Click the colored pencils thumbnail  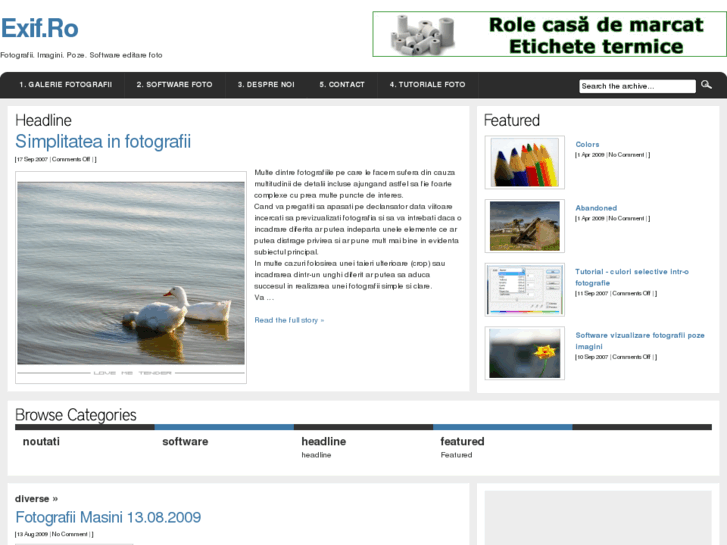pos(524,162)
